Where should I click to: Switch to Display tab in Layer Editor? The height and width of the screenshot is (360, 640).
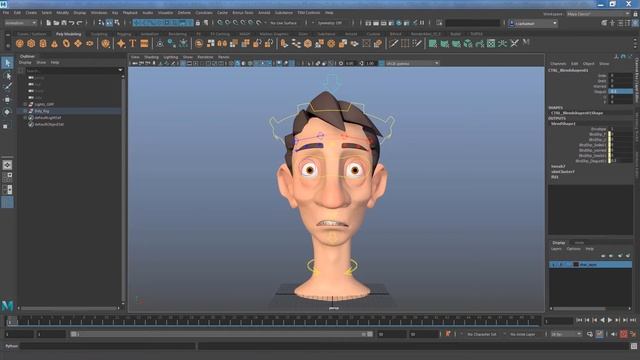pos(558,242)
